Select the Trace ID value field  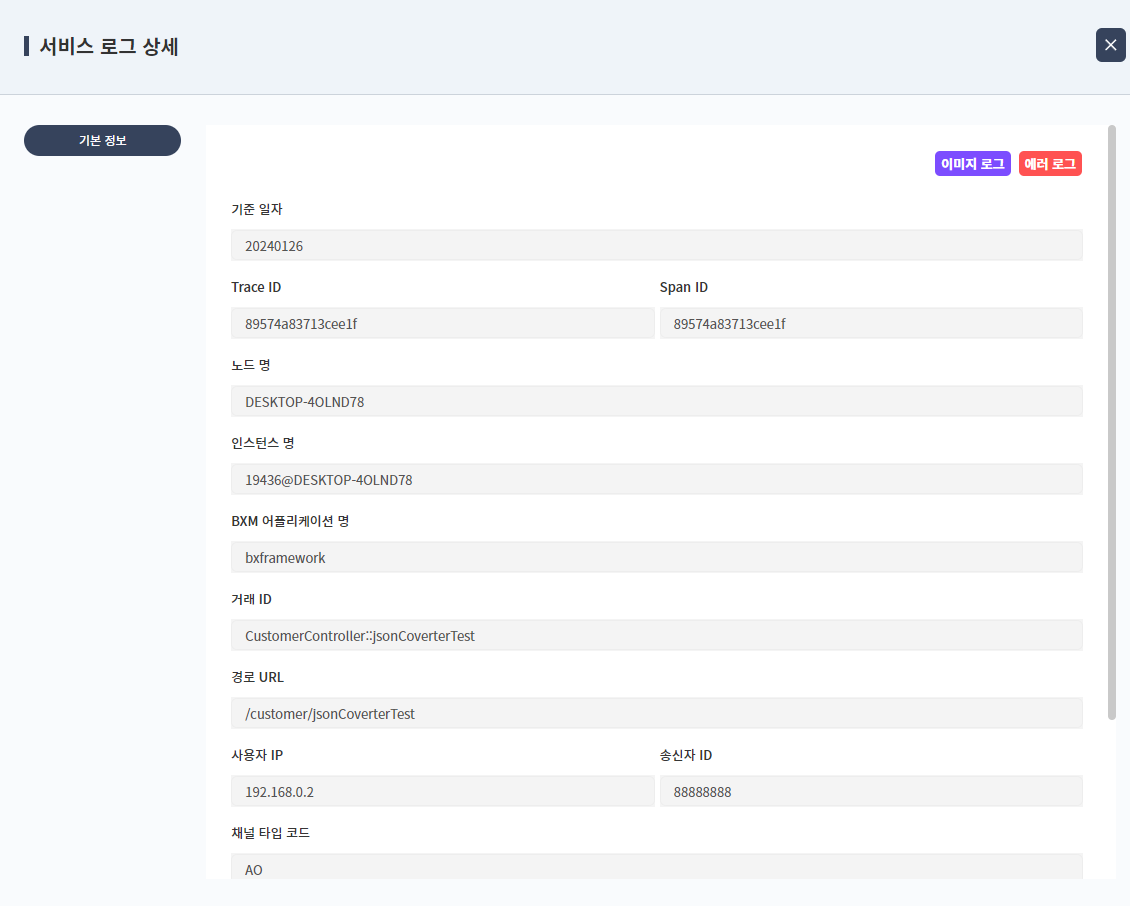tap(443, 322)
